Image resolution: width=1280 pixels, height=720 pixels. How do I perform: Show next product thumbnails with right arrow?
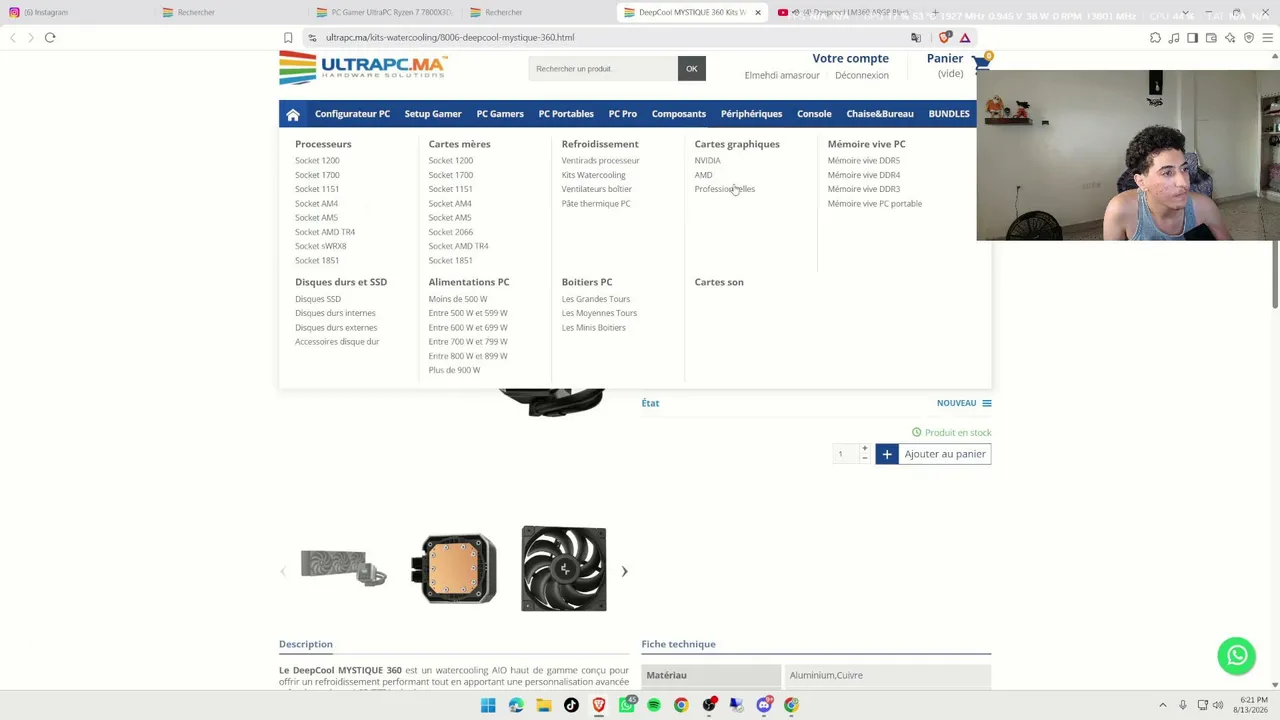click(624, 572)
